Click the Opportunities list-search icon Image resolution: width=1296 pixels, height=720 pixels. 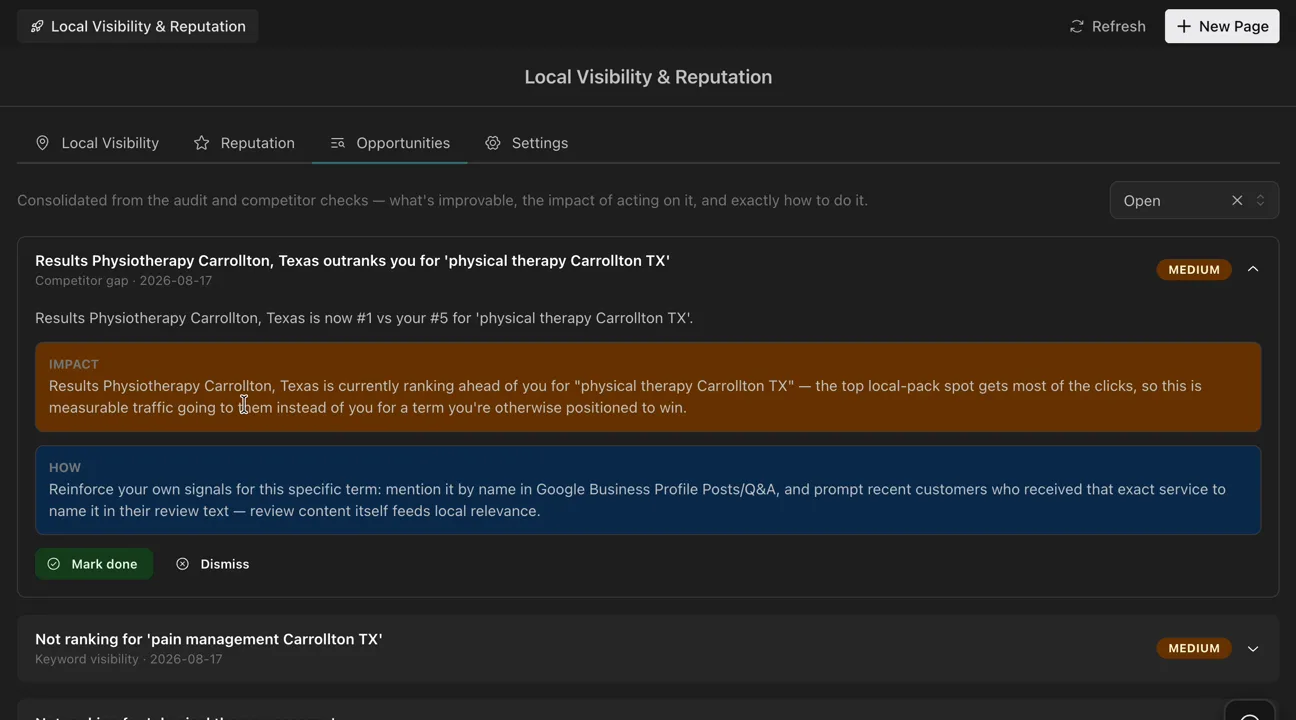click(337, 143)
